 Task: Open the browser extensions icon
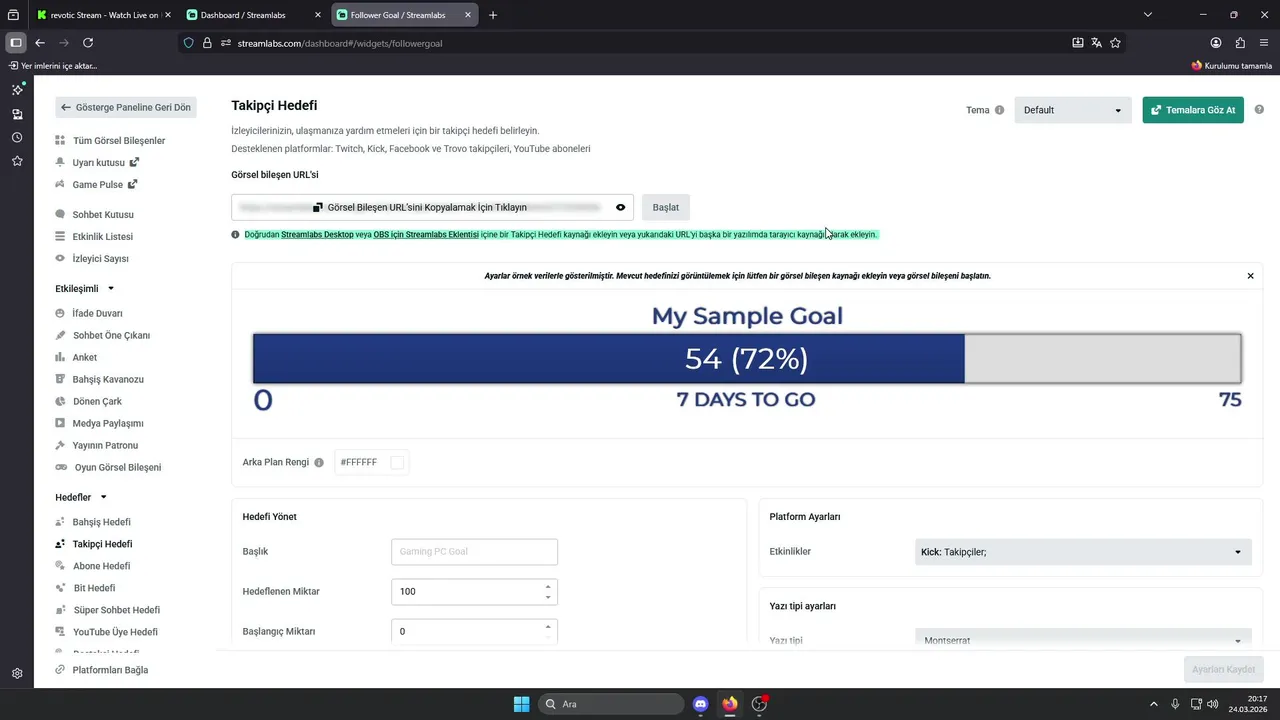click(1240, 43)
